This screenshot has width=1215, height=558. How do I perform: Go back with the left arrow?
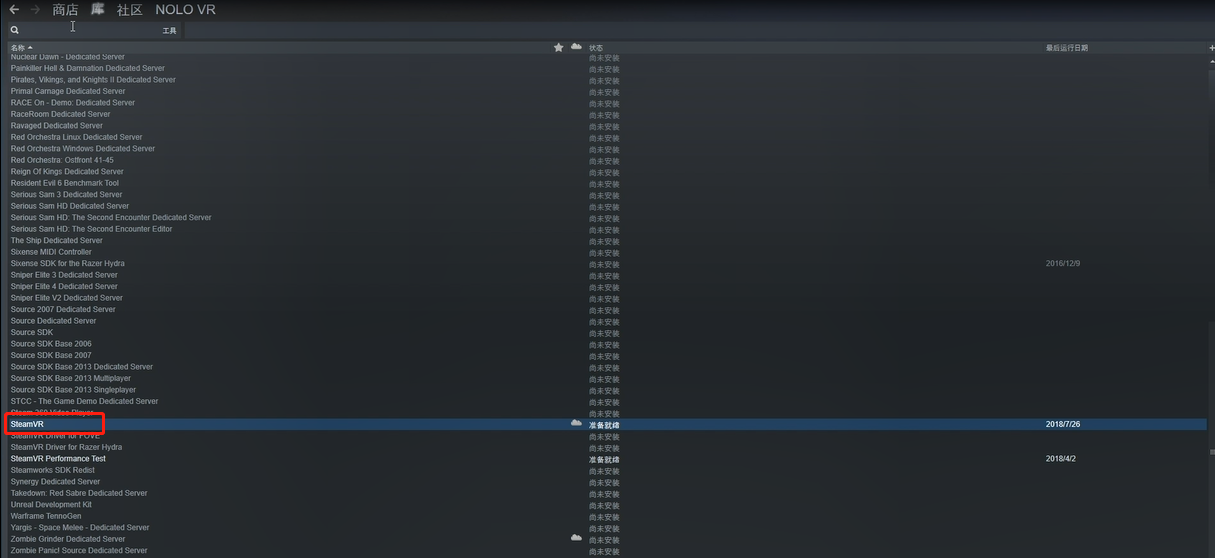(x=14, y=9)
